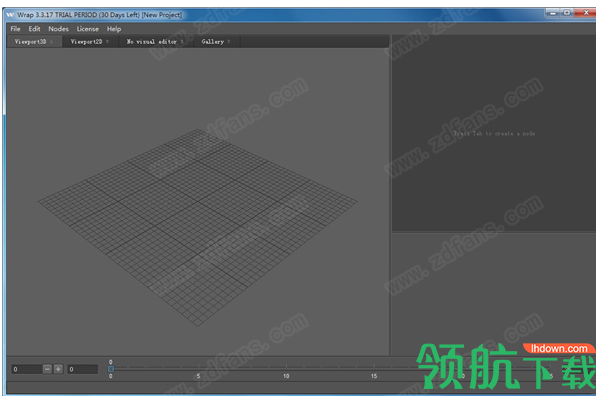Image resolution: width=596 pixels, height=396 pixels.
Task: Expand the Viewport3D tab dropdown arrow
Action: [51, 41]
